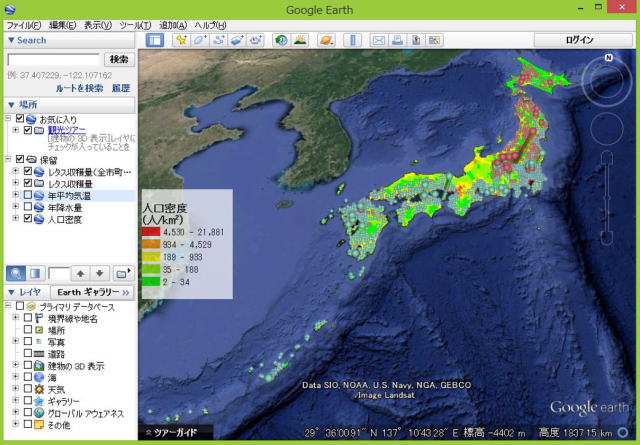Click the search text input field
Viewport: 640px width, 445px height.
(x=53, y=60)
